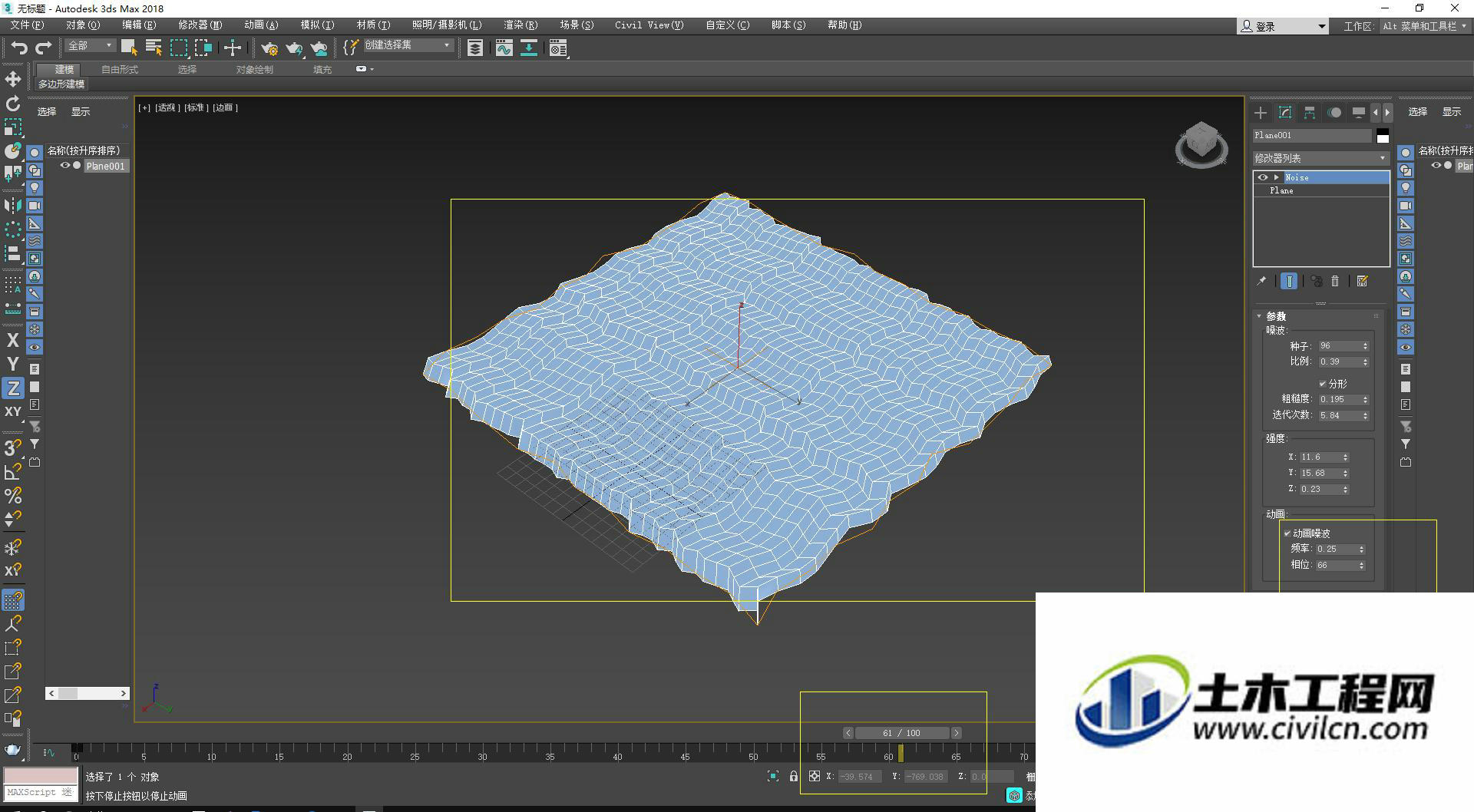The height and width of the screenshot is (812, 1474).
Task: Open the Create command panel tab
Action: [x=1261, y=113]
